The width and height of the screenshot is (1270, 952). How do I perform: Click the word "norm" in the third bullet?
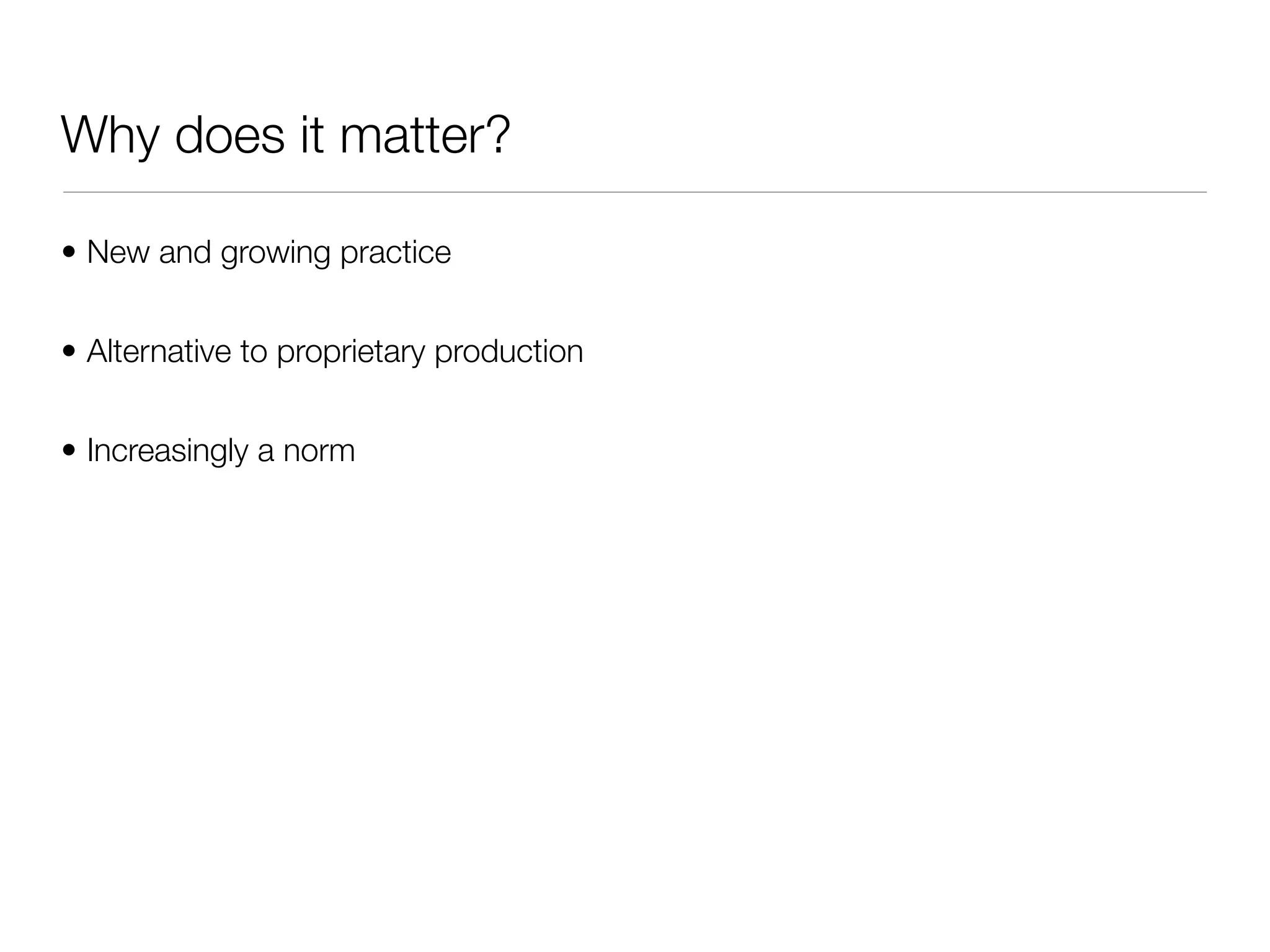tap(319, 451)
